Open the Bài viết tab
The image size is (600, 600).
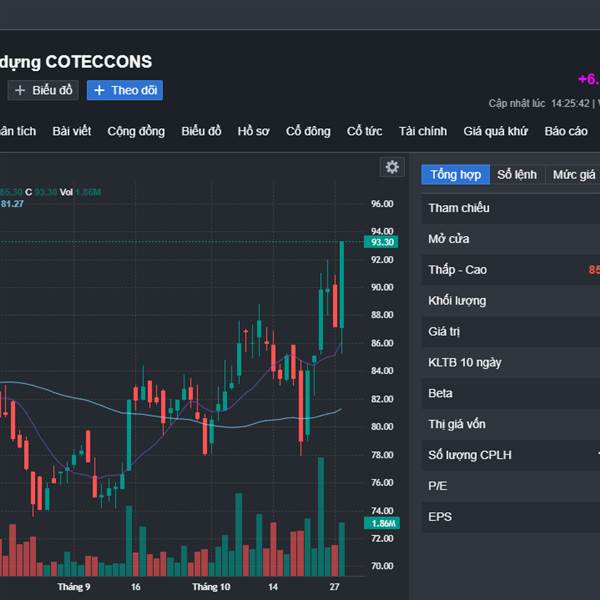coord(72,131)
